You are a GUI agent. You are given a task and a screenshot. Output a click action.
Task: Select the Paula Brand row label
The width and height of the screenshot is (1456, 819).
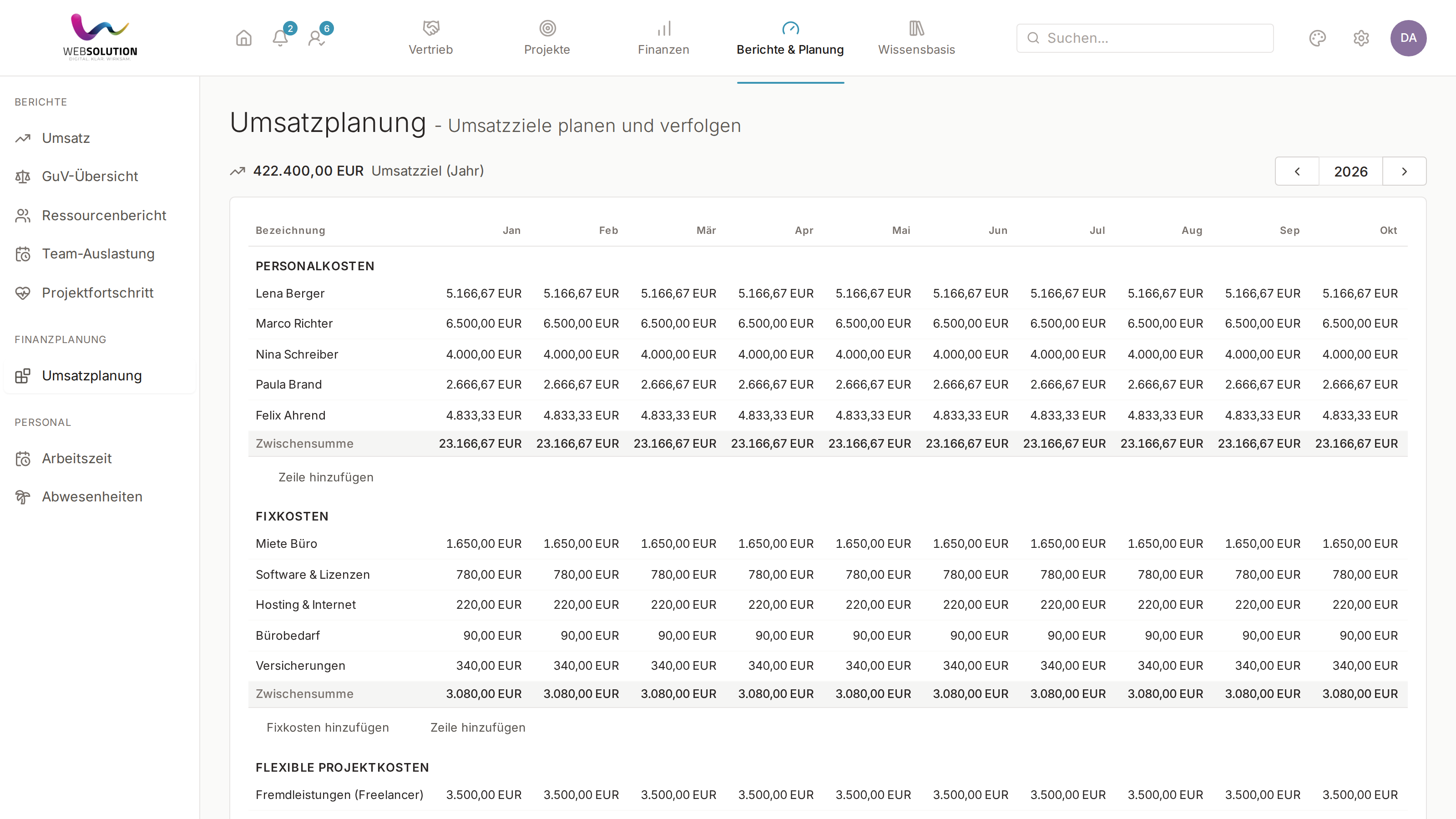click(x=288, y=384)
